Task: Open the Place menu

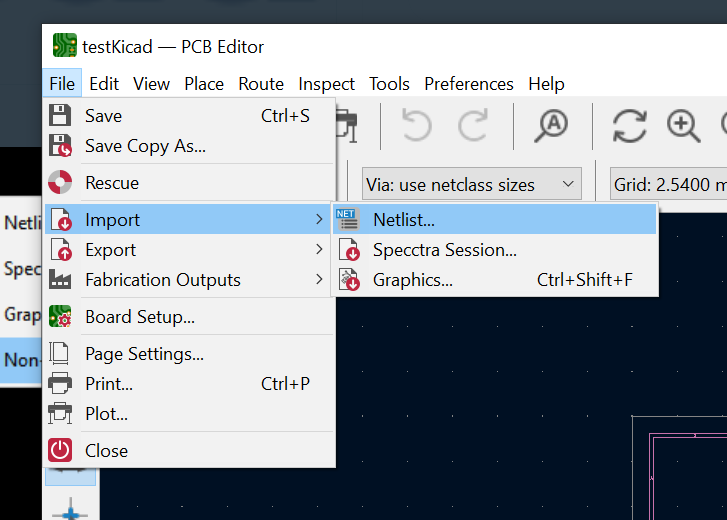Action: pyautogui.click(x=204, y=84)
